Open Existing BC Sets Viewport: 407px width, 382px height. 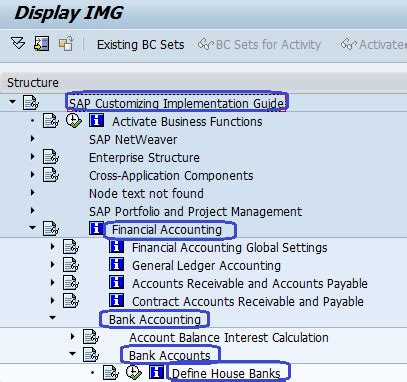tap(140, 45)
